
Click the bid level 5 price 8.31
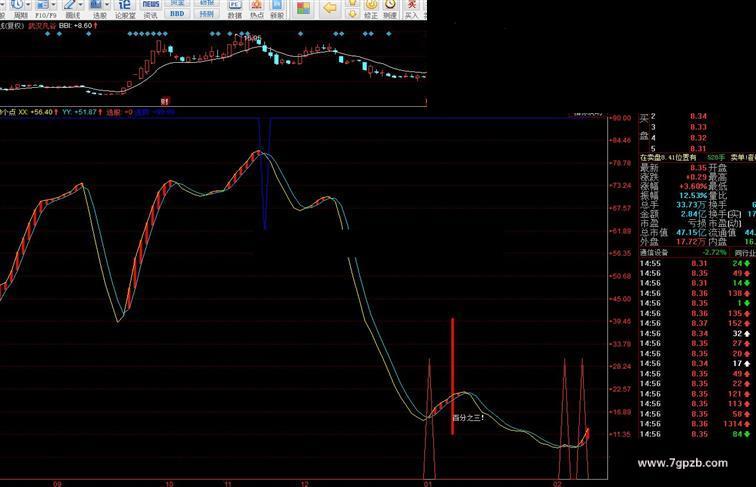click(x=698, y=149)
